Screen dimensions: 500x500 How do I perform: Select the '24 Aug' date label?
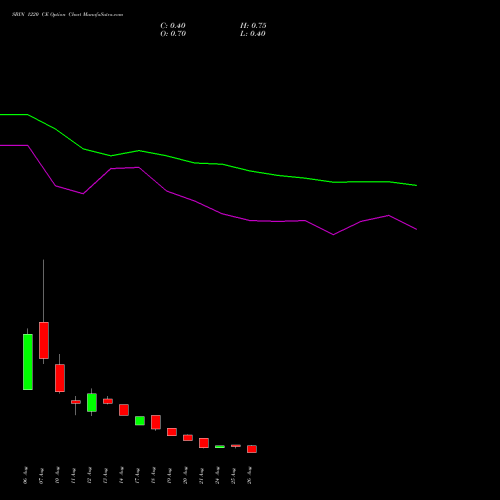(218, 475)
